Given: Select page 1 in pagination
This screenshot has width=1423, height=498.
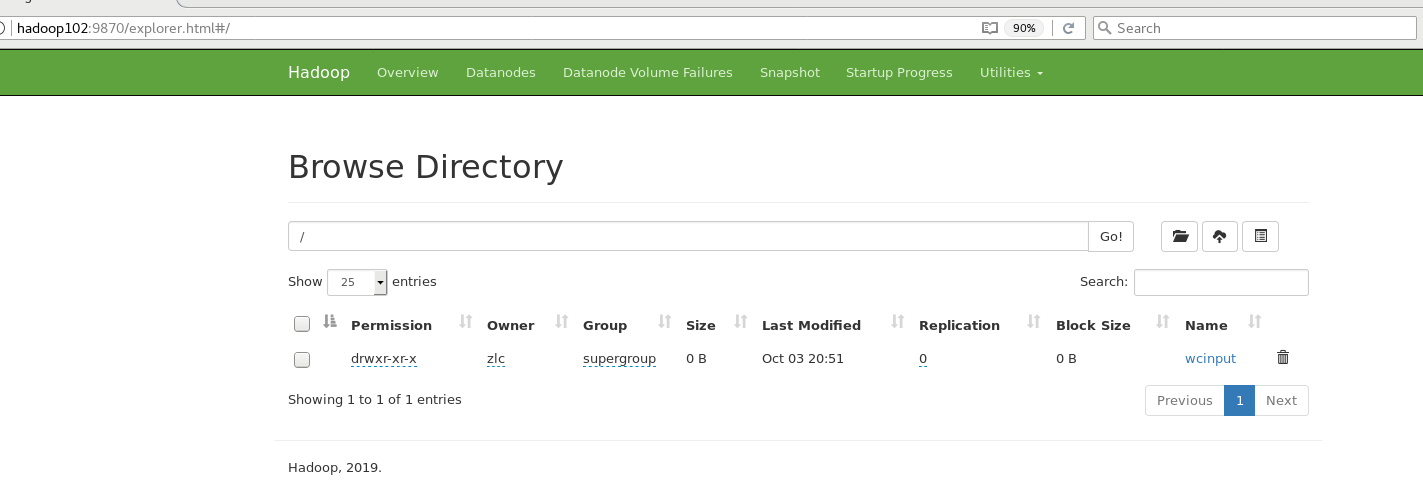Looking at the screenshot, I should click(x=1239, y=400).
